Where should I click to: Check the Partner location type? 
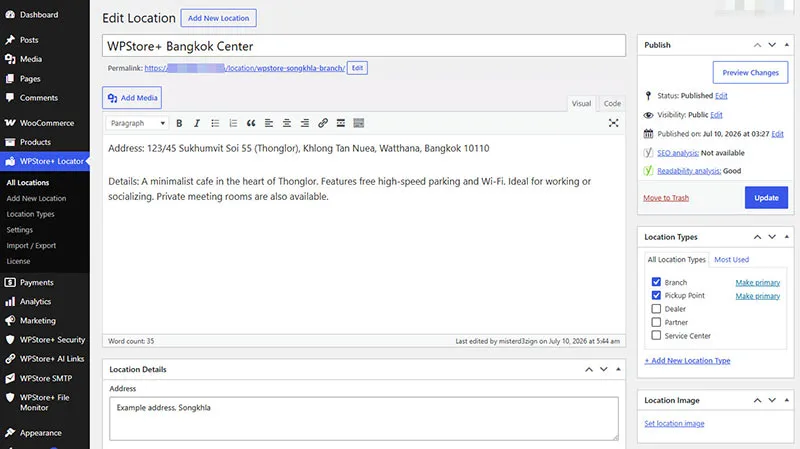coord(656,322)
